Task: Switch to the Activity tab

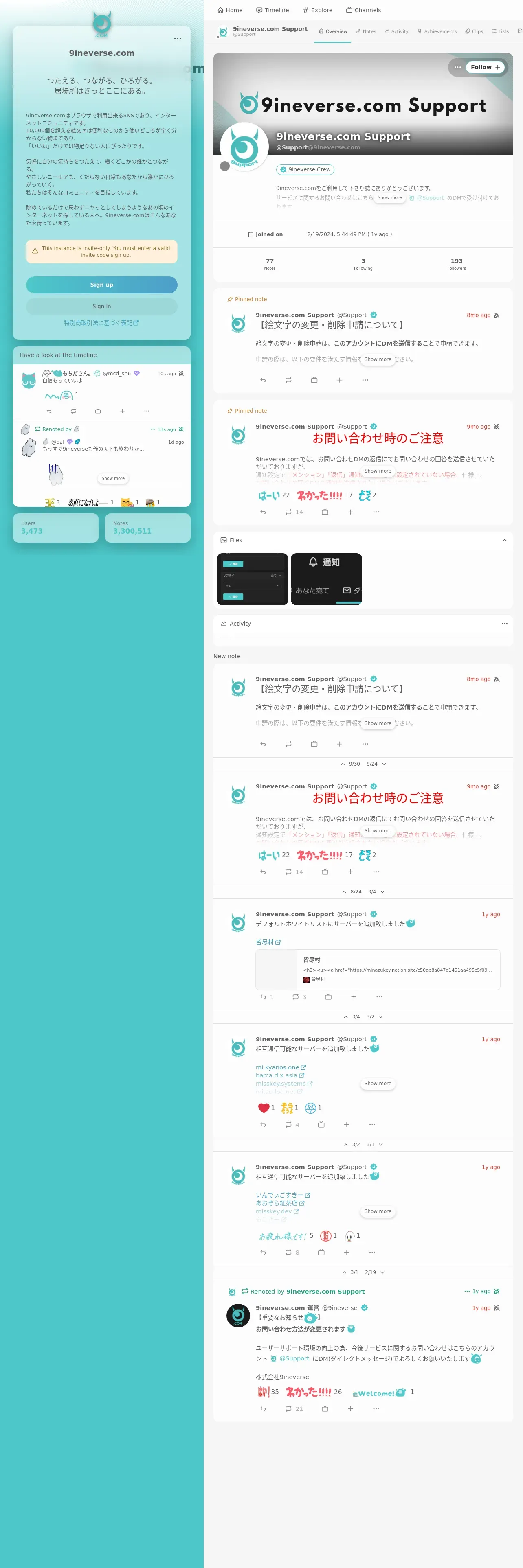Action: [x=396, y=32]
